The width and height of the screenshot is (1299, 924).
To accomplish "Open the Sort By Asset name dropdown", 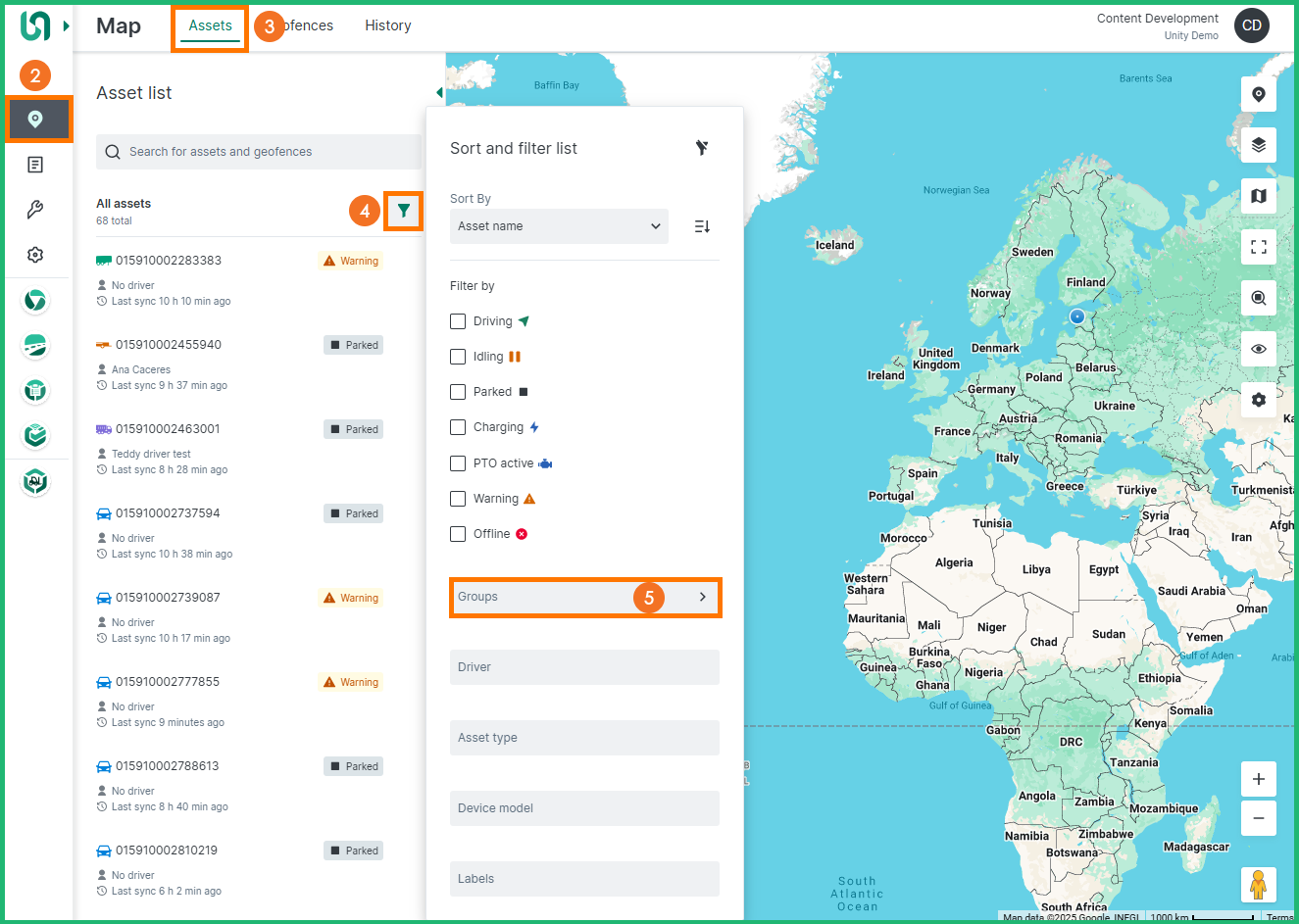I will click(x=559, y=226).
